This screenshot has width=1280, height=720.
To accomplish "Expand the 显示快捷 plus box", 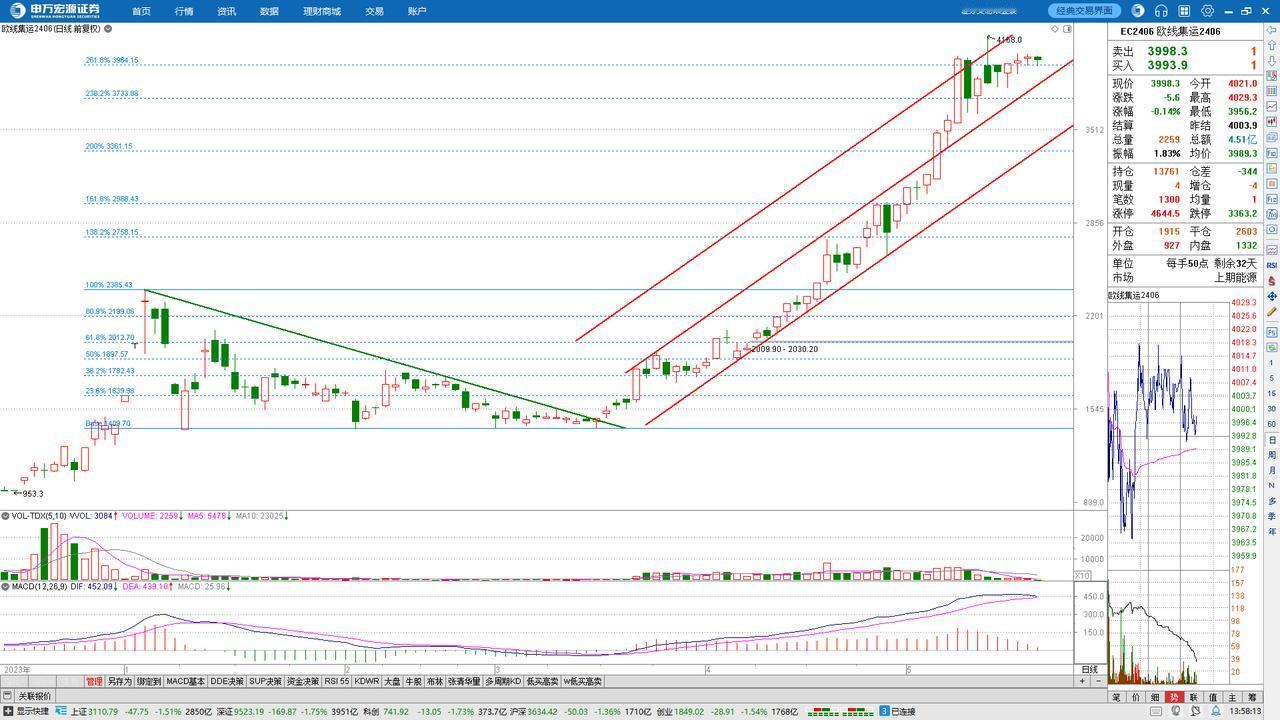I will [x=8, y=711].
